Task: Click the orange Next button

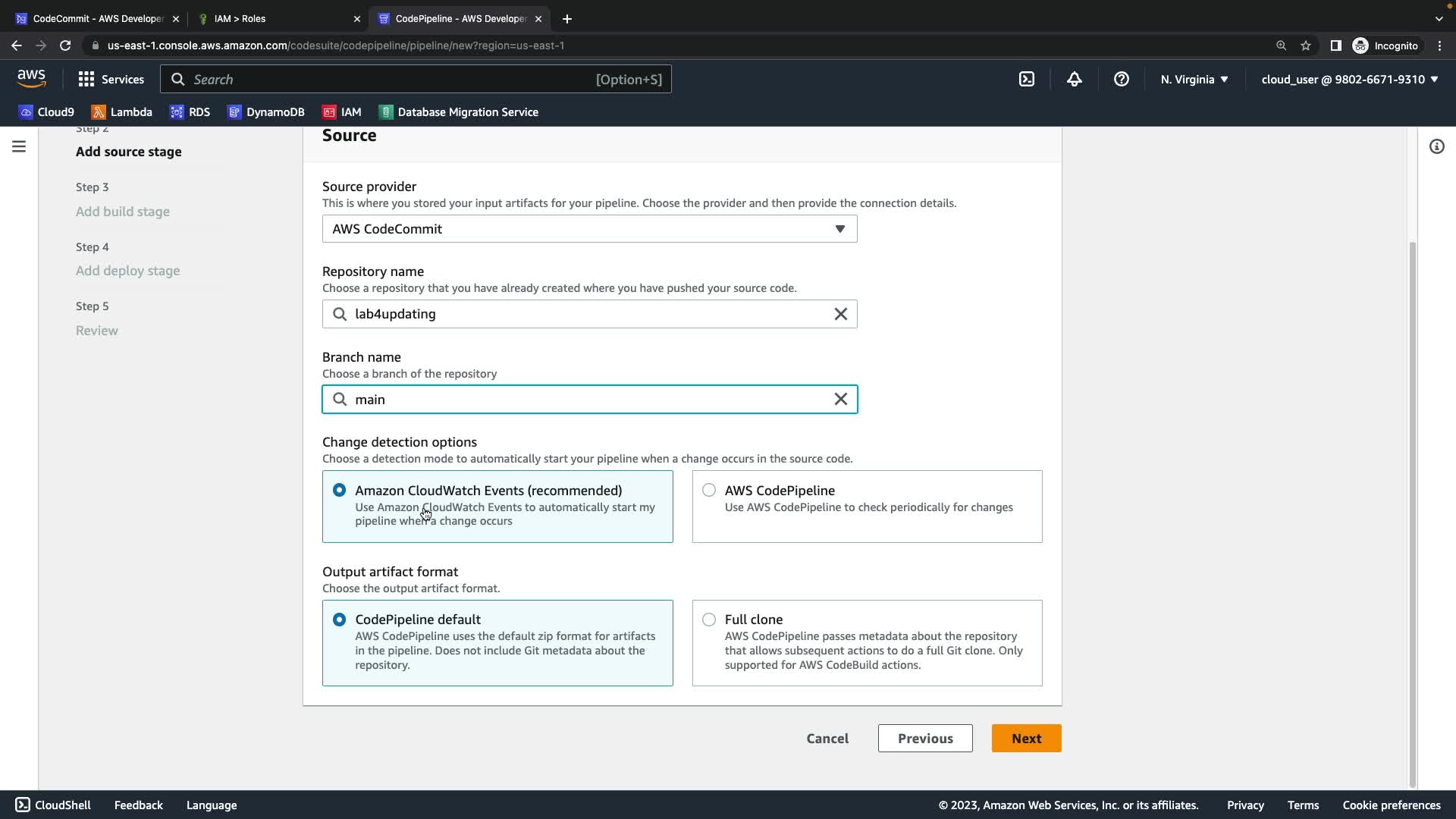Action: [1026, 739]
